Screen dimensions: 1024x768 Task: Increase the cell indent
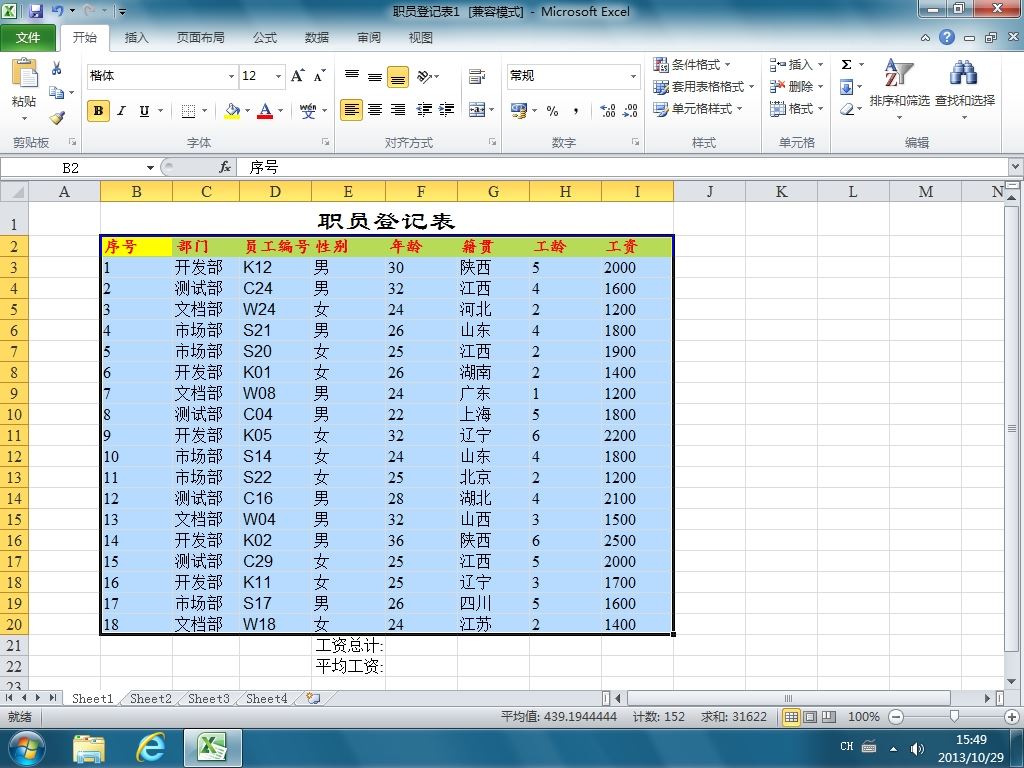pyautogui.click(x=447, y=110)
